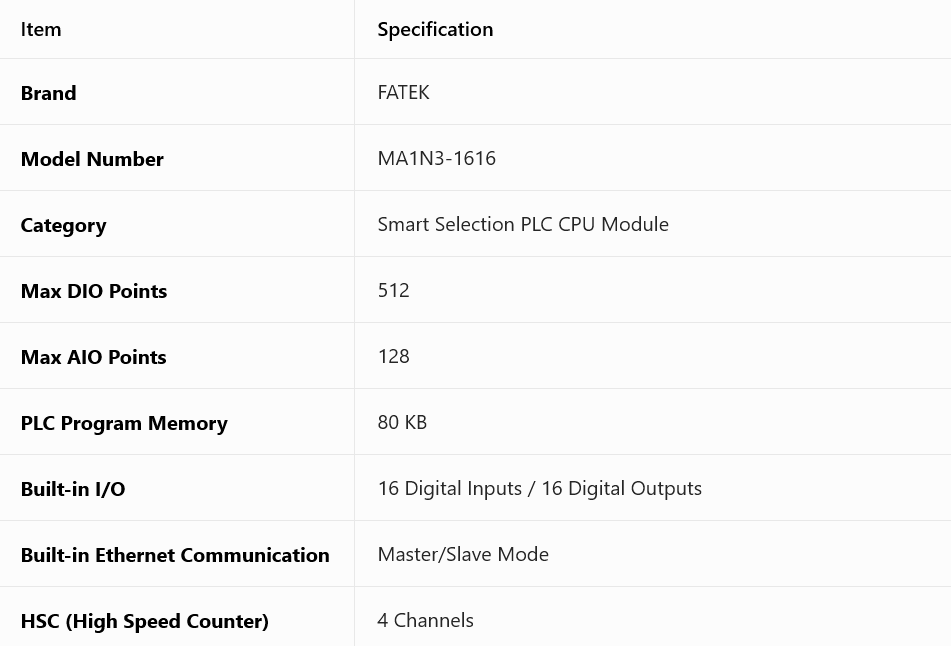
Task: Click the 80 KB memory value
Action: [402, 422]
